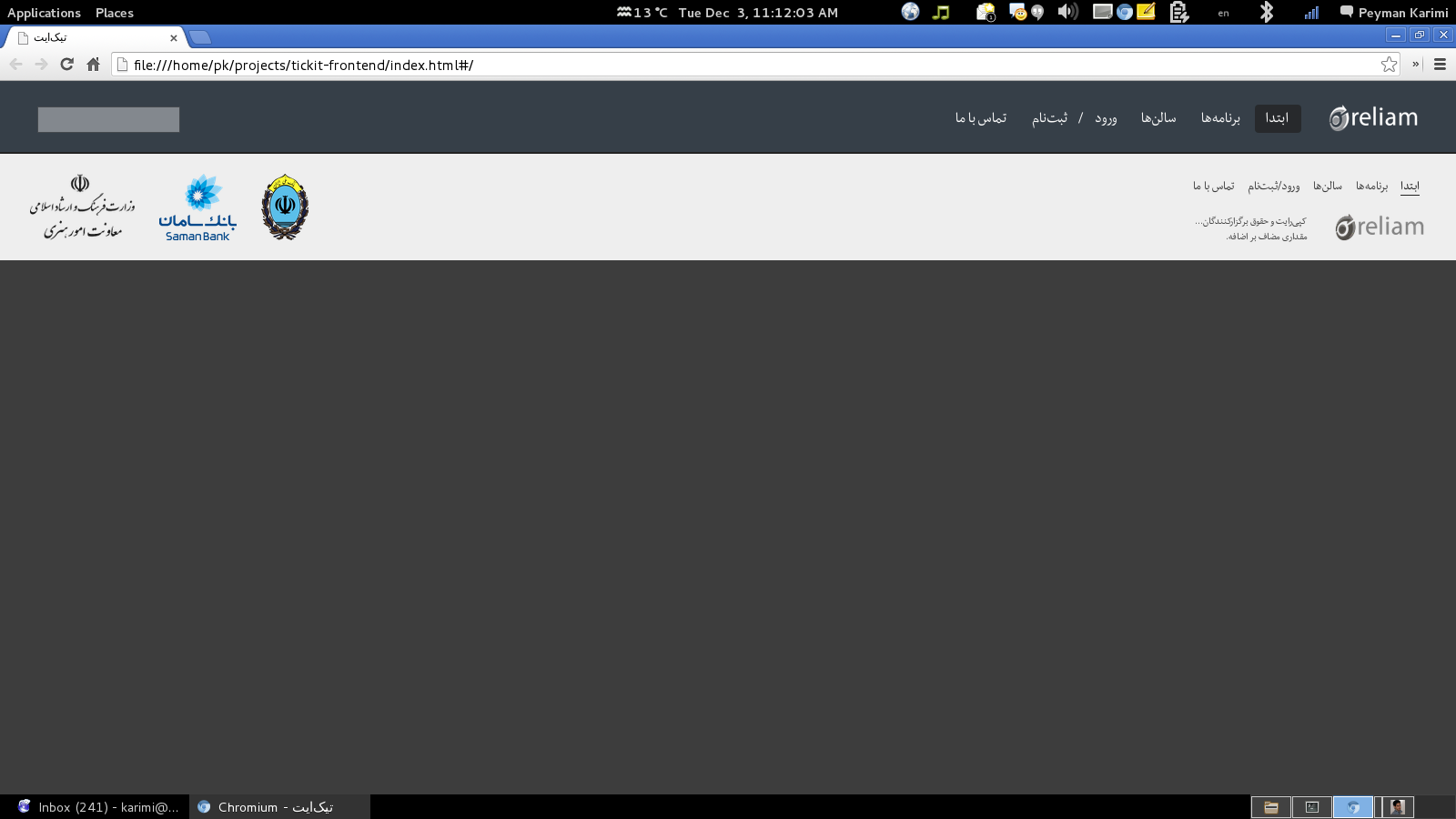Image resolution: width=1456 pixels, height=819 pixels.
Task: Click the gray search box in the navbar
Action: [108, 119]
